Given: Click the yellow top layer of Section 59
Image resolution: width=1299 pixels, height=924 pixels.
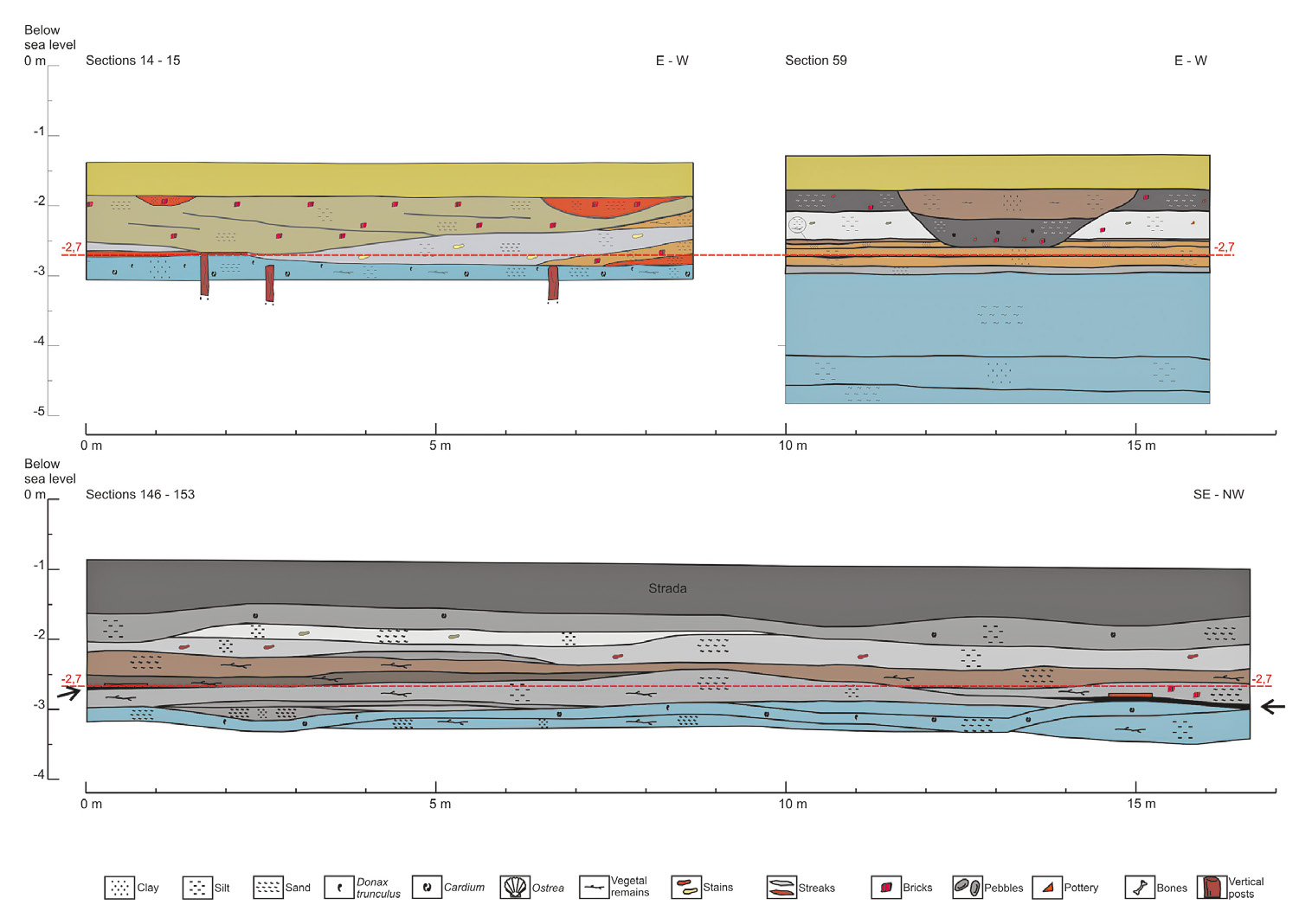Looking at the screenshot, I should (997, 172).
